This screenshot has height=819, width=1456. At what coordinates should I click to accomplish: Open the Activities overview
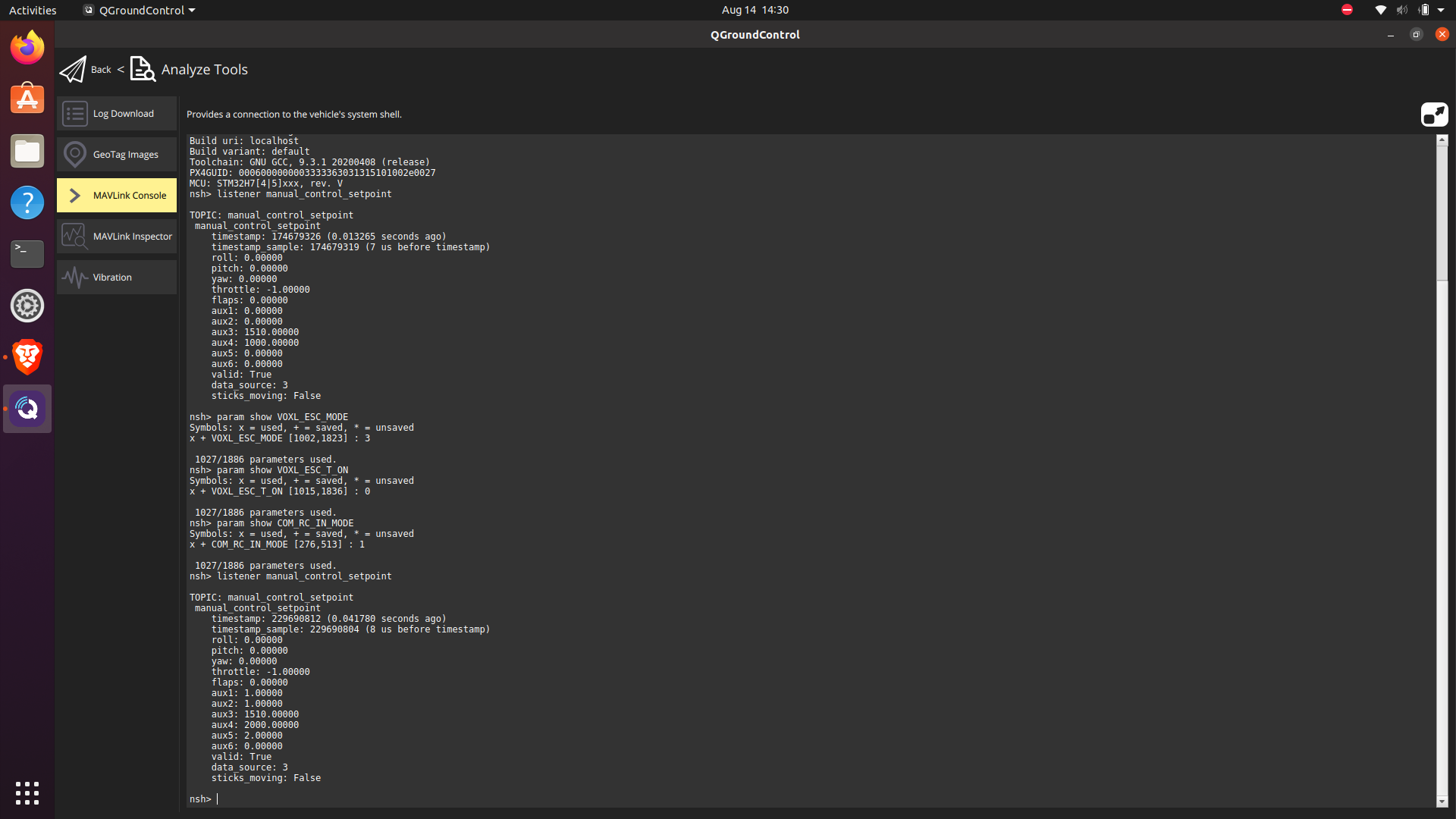coord(33,10)
